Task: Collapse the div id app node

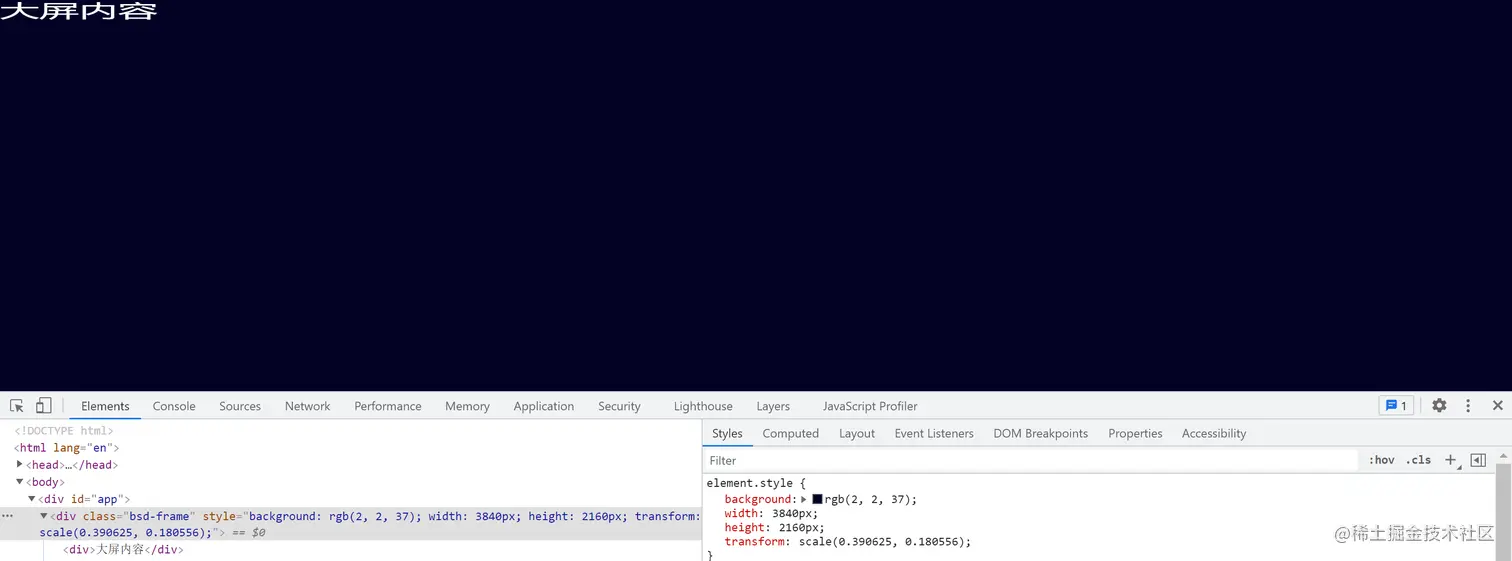Action: click(x=32, y=498)
